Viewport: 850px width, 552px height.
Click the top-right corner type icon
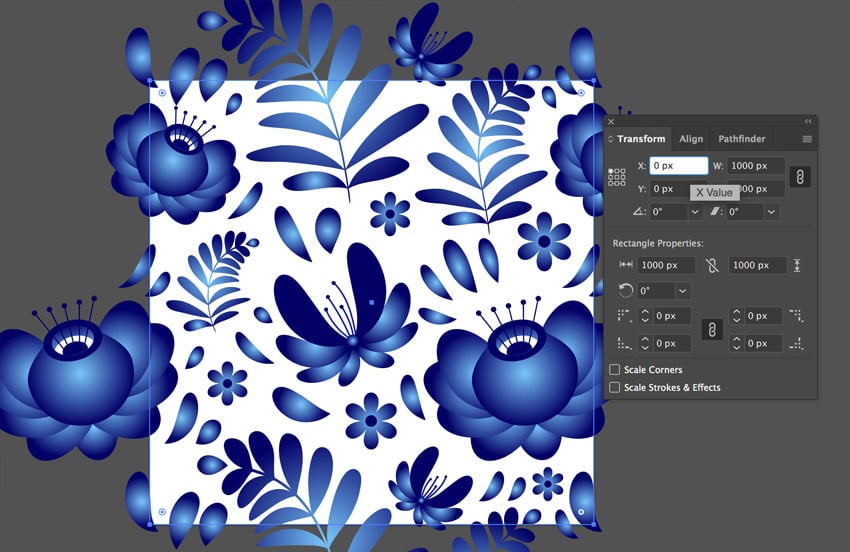click(797, 316)
